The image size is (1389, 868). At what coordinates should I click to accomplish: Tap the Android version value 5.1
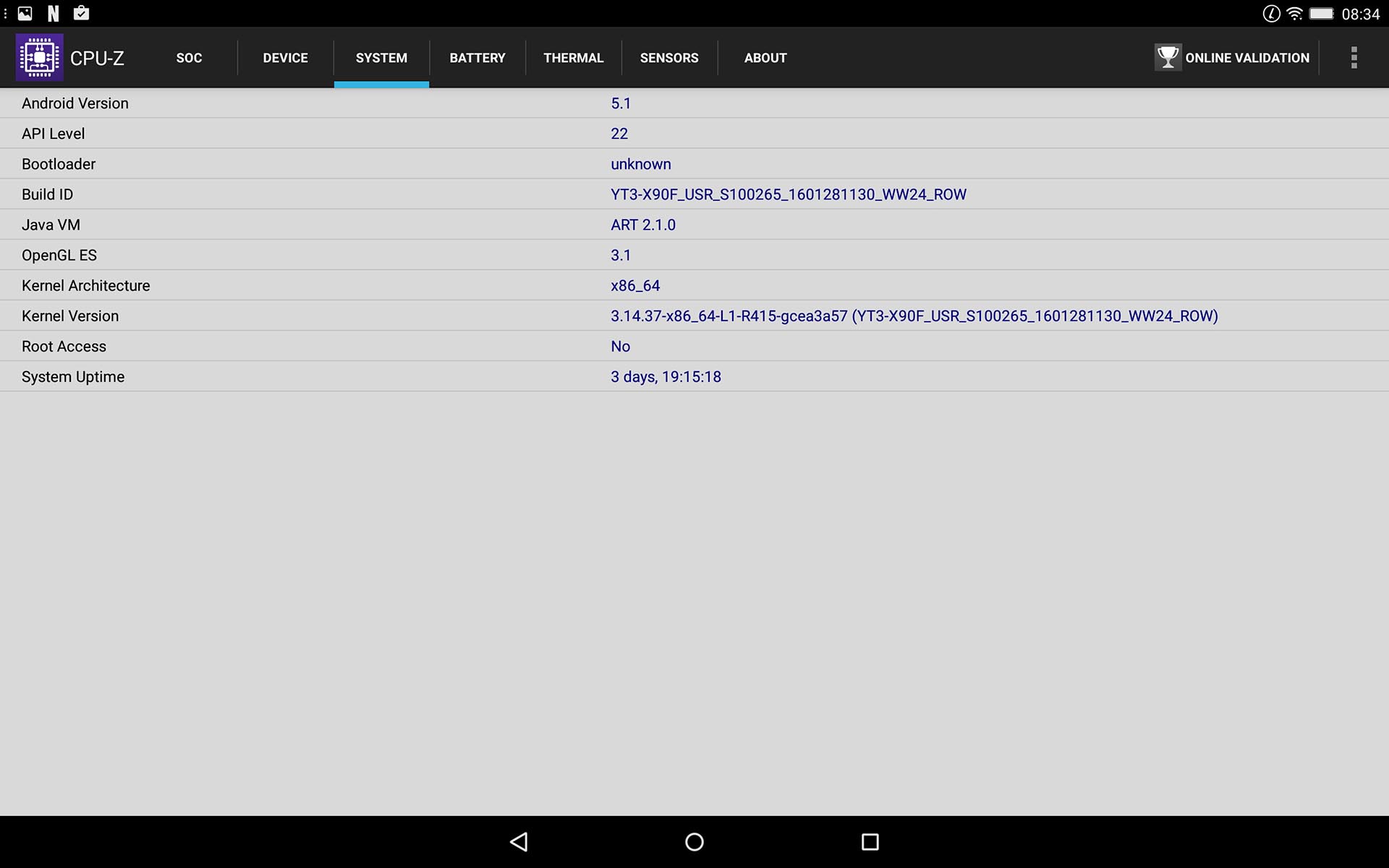621,103
